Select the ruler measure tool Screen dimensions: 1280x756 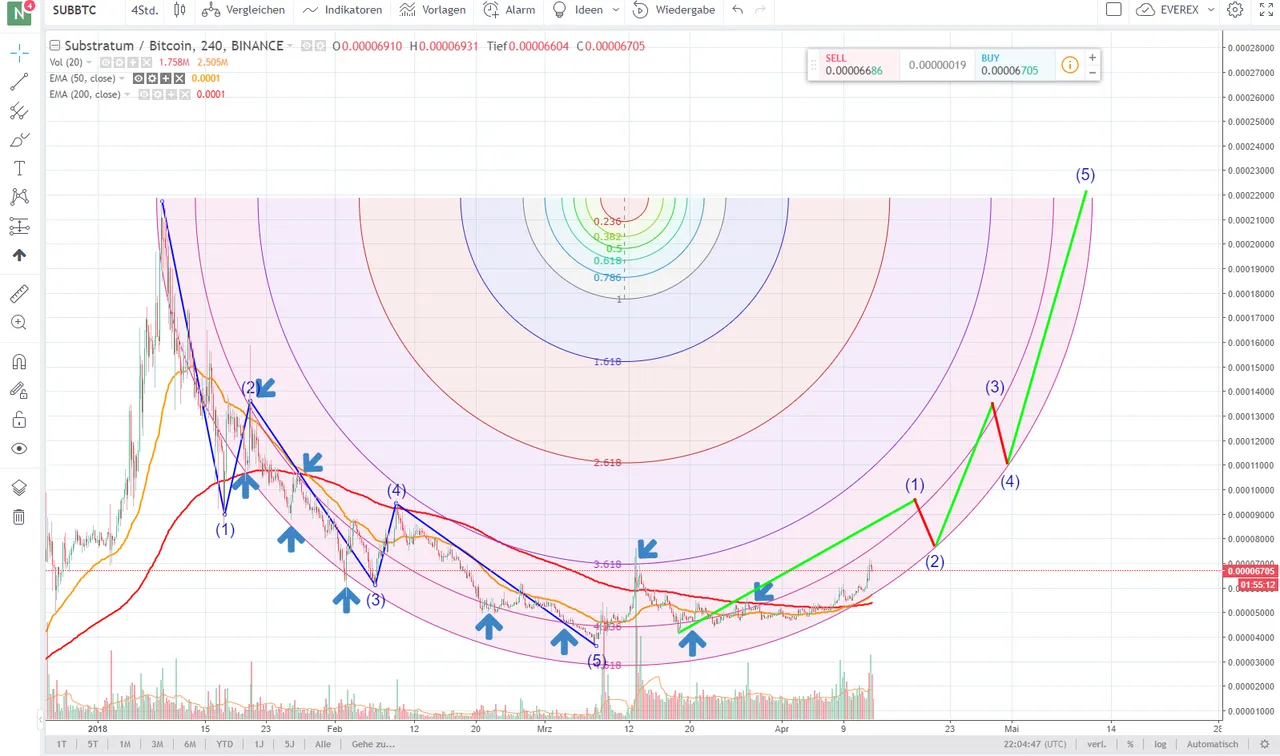pyautogui.click(x=19, y=294)
